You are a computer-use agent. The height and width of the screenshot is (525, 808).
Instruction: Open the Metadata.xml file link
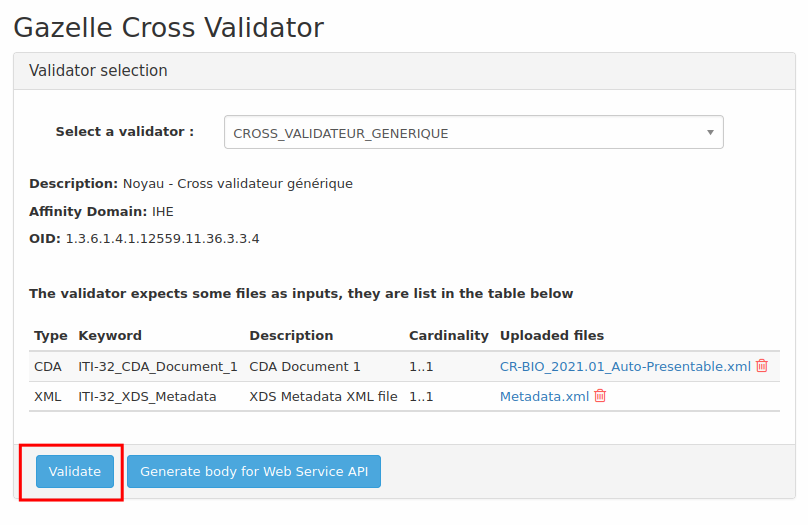coord(544,397)
